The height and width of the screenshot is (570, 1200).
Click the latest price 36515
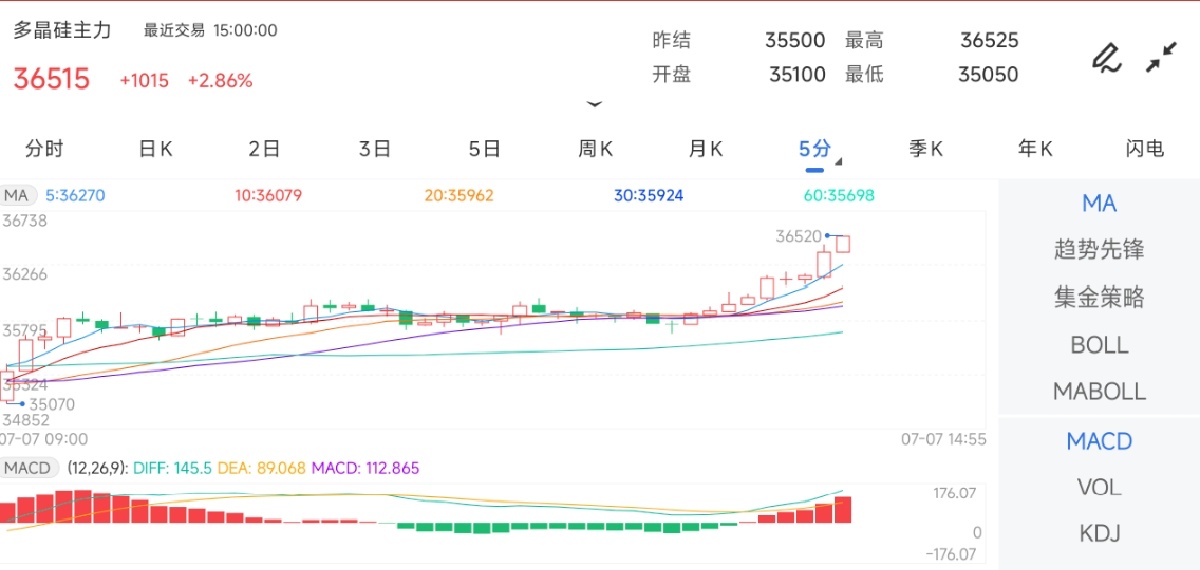52,79
